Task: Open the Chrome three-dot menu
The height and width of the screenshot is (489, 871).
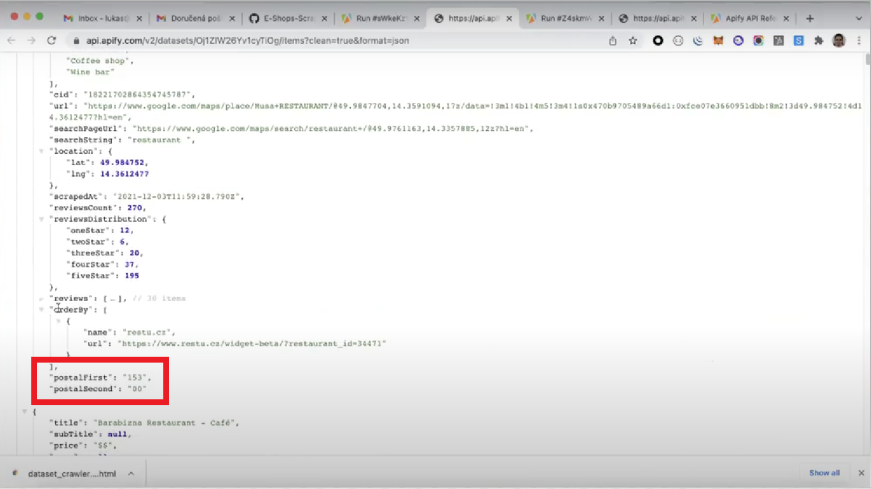Action: click(859, 41)
